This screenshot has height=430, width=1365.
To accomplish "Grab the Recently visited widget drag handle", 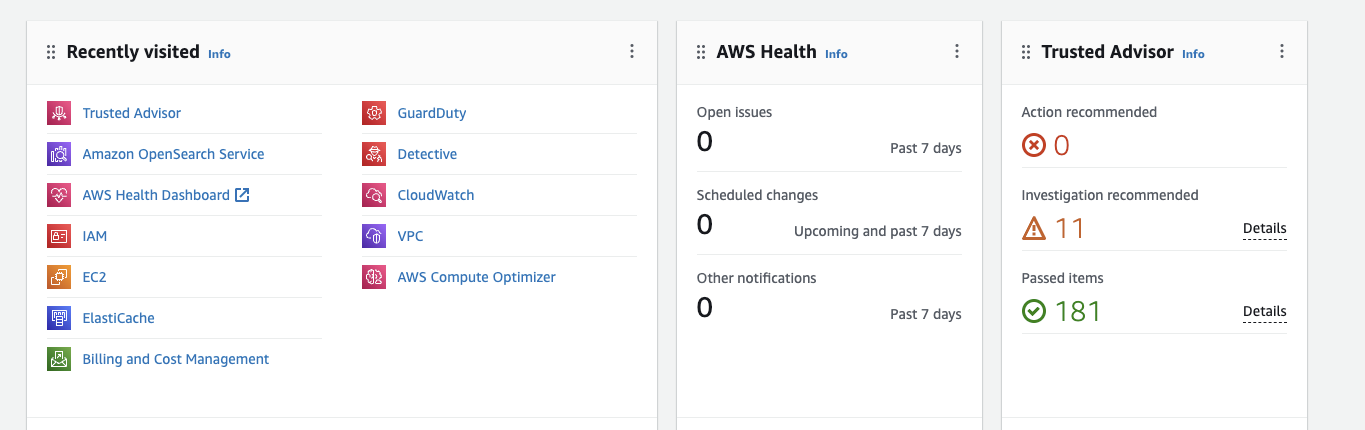I will pos(51,52).
